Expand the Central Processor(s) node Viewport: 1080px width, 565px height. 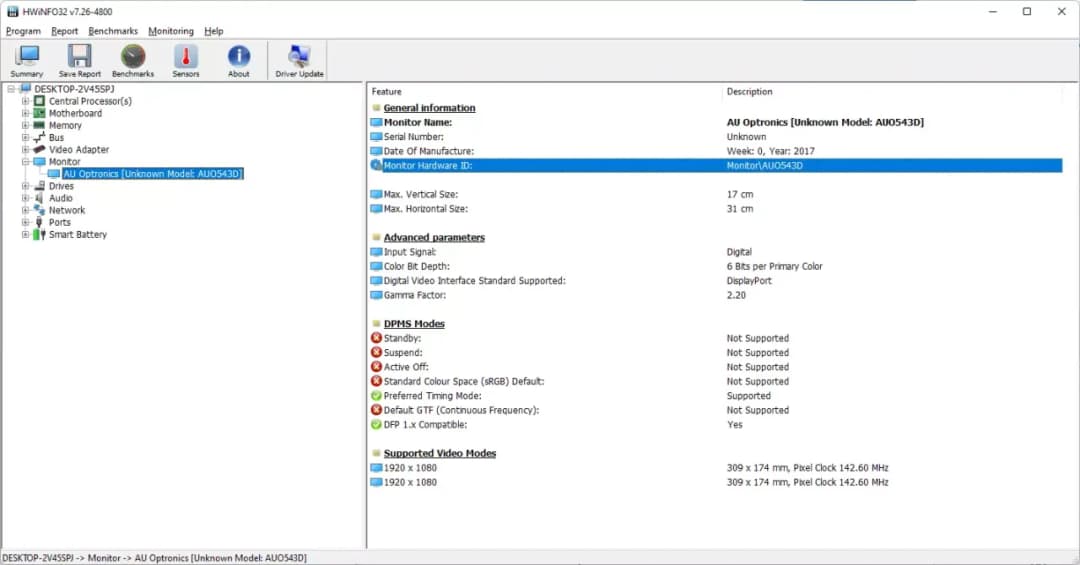(26, 101)
